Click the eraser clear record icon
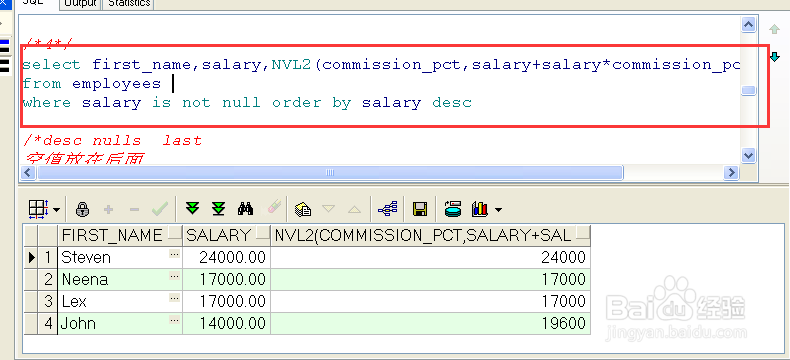Viewport: 790px width, 360px height. pos(274,208)
